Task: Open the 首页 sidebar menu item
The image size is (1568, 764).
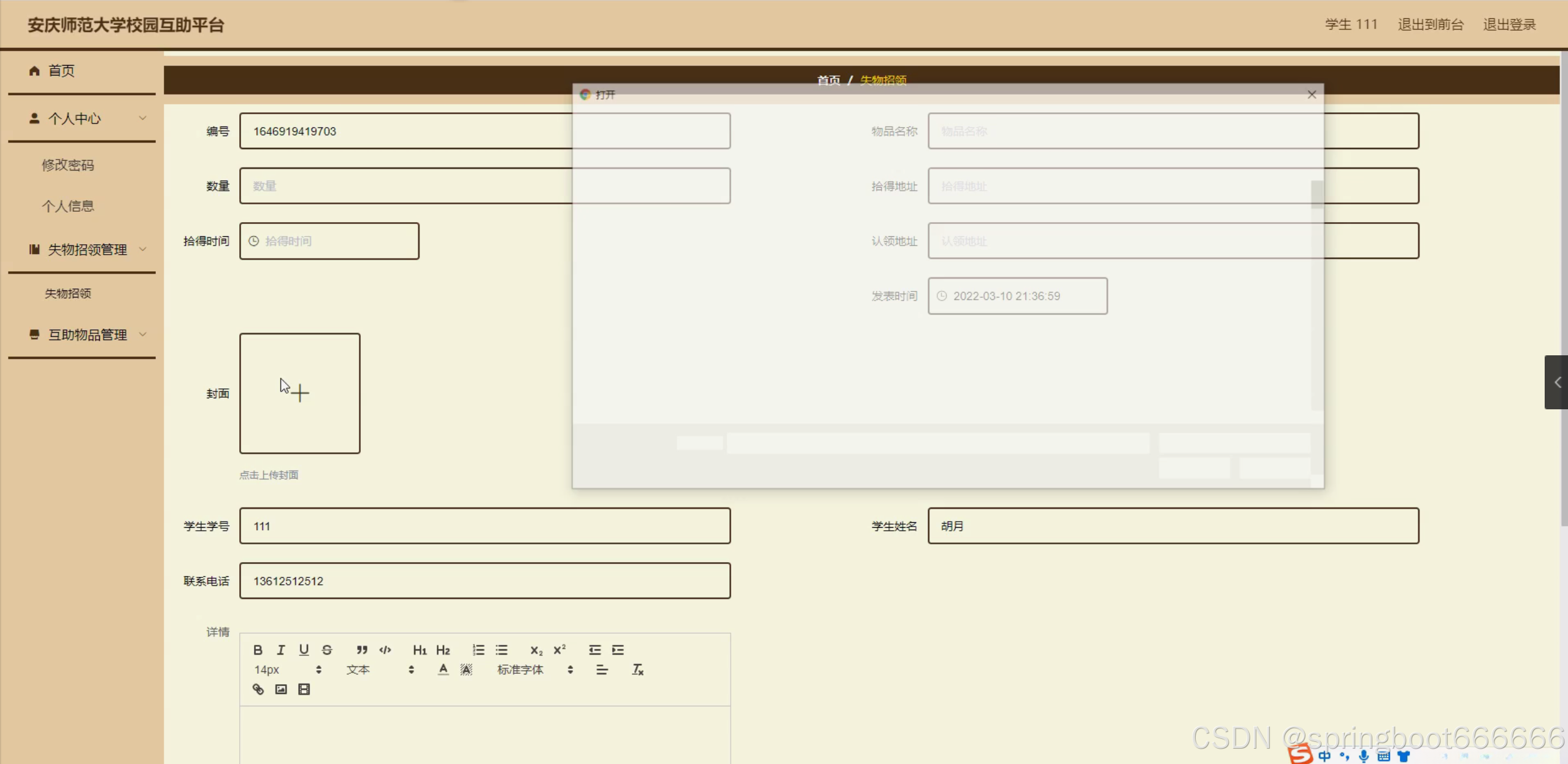Action: (x=61, y=71)
